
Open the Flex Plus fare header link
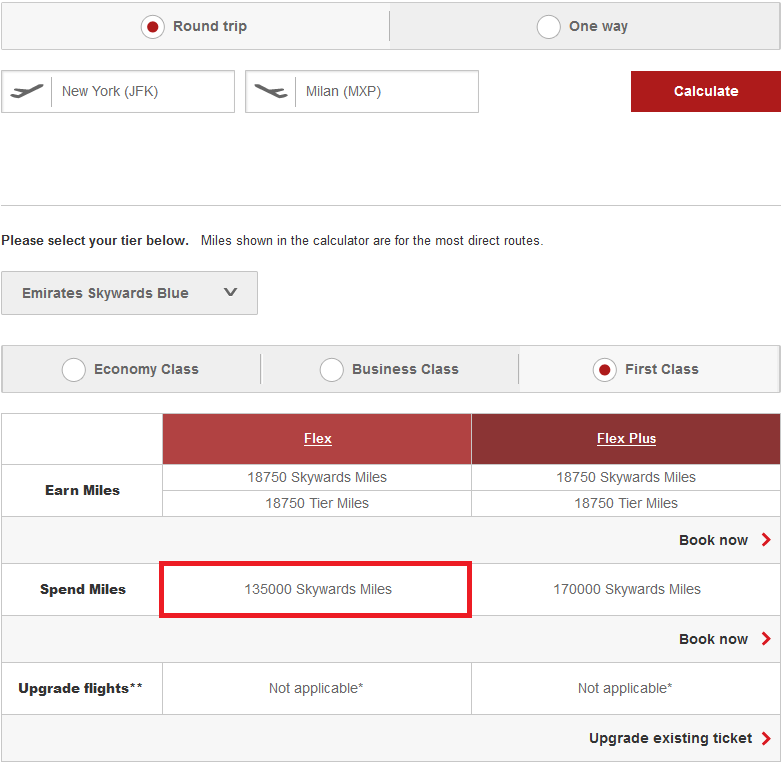click(x=626, y=438)
